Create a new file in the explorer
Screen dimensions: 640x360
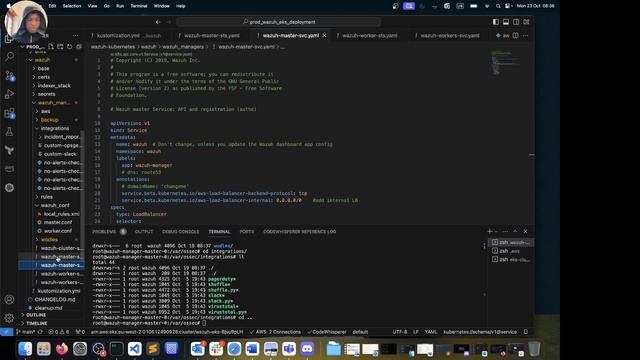(x=51, y=47)
